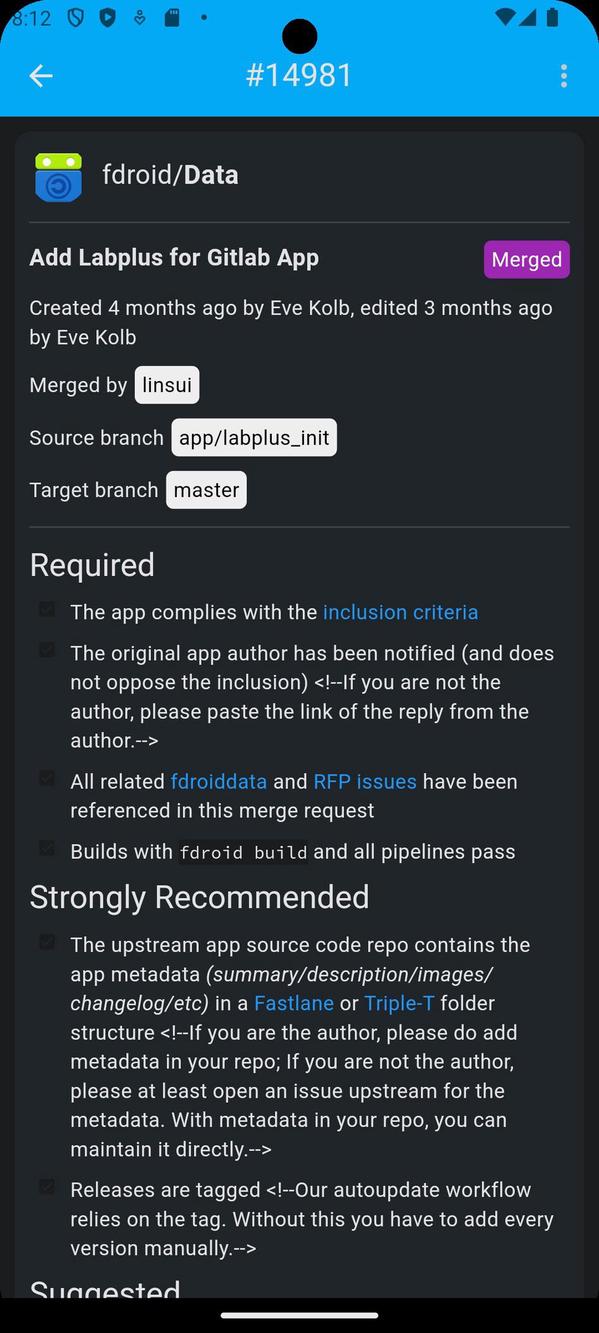Viewport: 599px width, 1333px height.
Task: Open the 'fdroiddata' link
Action: pyautogui.click(x=218, y=781)
